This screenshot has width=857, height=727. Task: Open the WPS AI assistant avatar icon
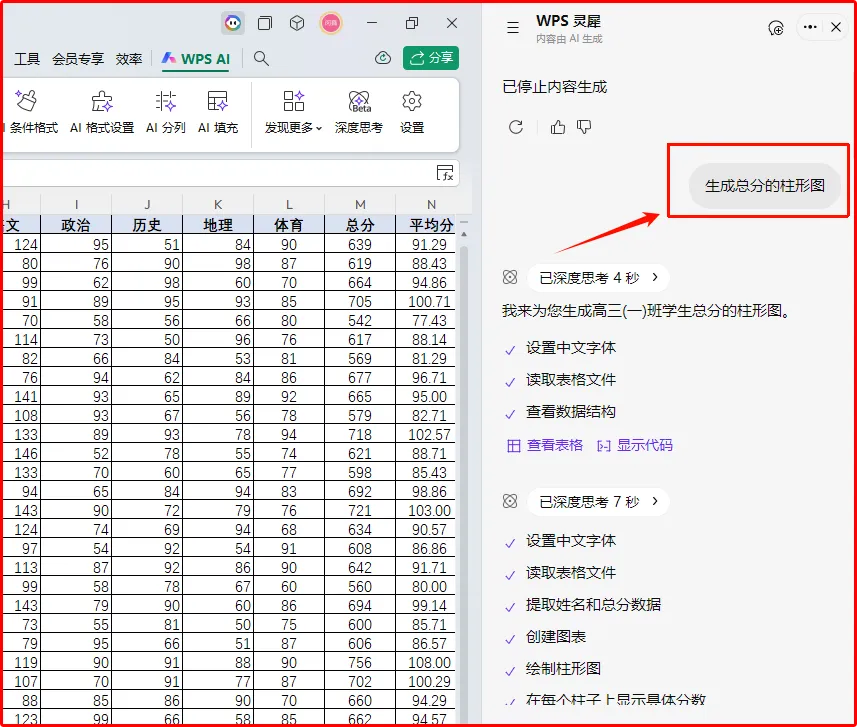click(x=233, y=23)
